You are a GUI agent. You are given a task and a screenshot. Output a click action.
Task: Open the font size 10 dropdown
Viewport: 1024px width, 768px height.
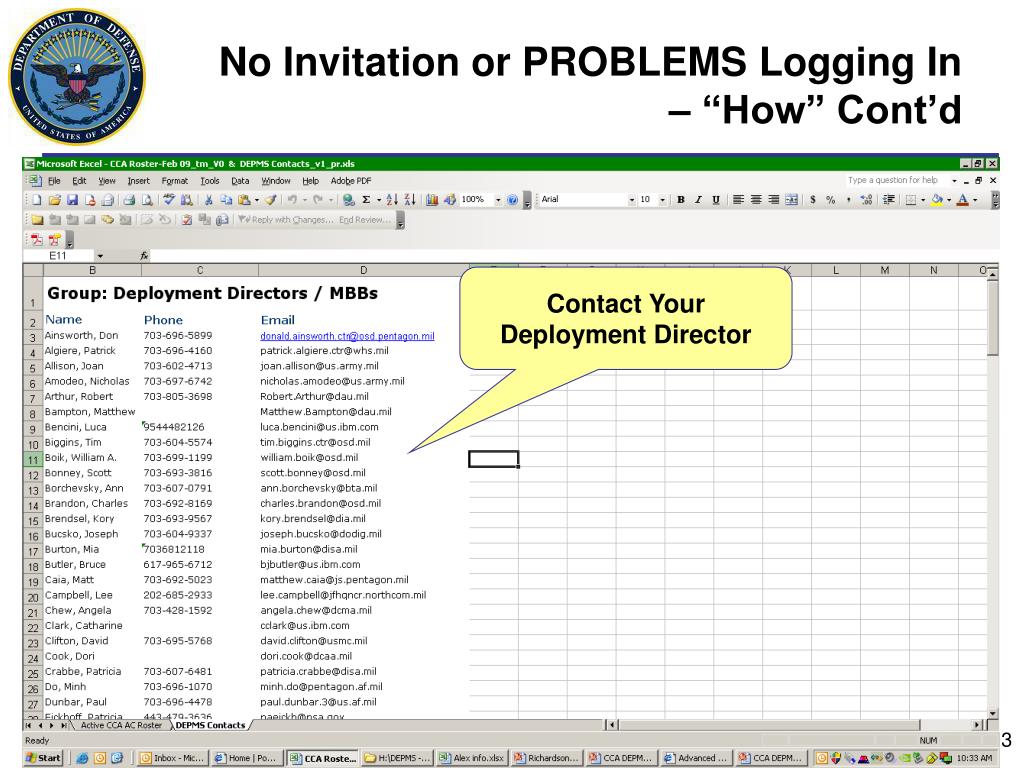coord(663,200)
